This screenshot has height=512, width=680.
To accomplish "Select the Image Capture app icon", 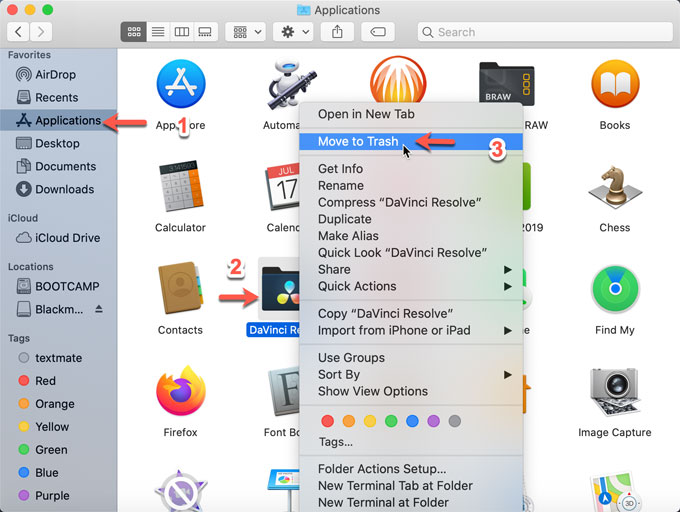I will pyautogui.click(x=615, y=392).
